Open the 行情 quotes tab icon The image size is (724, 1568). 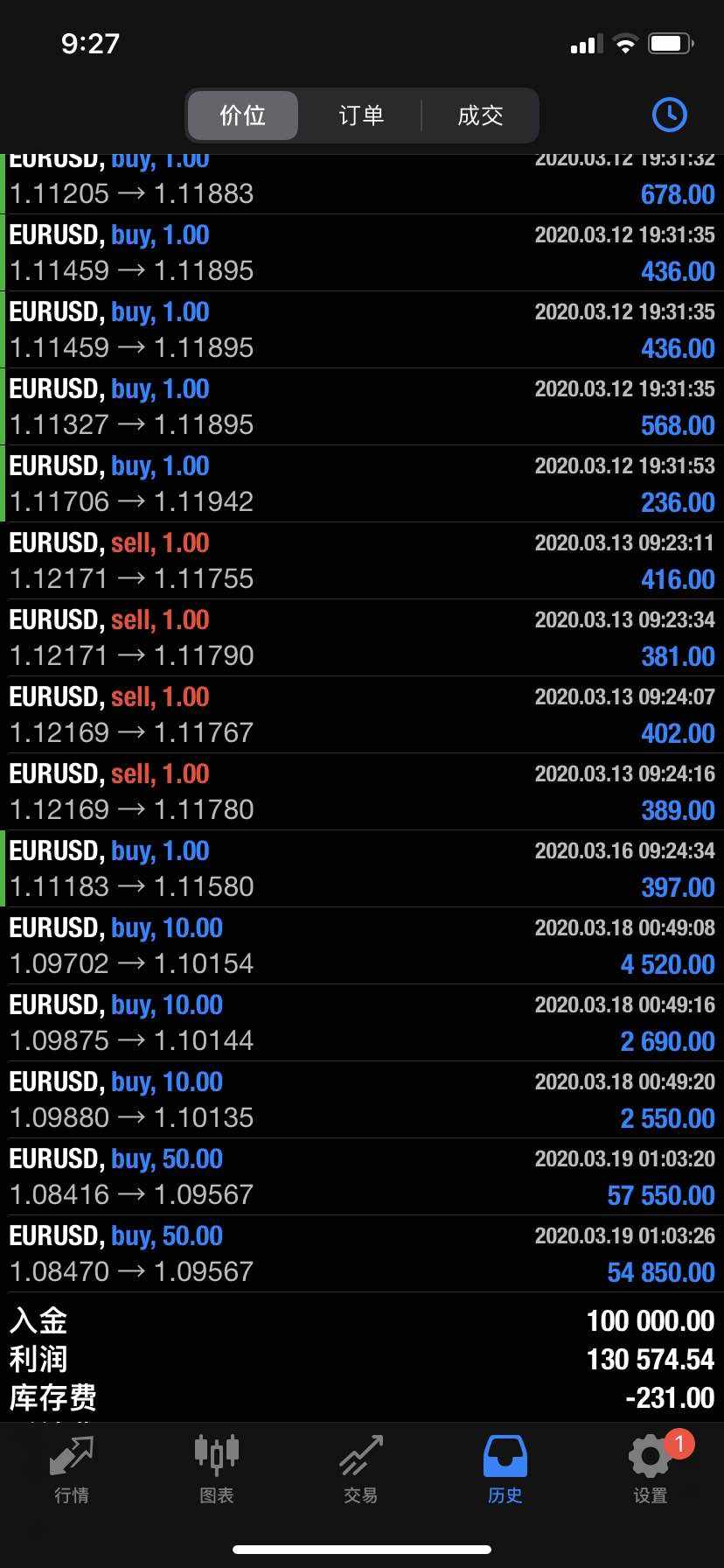[x=72, y=1462]
